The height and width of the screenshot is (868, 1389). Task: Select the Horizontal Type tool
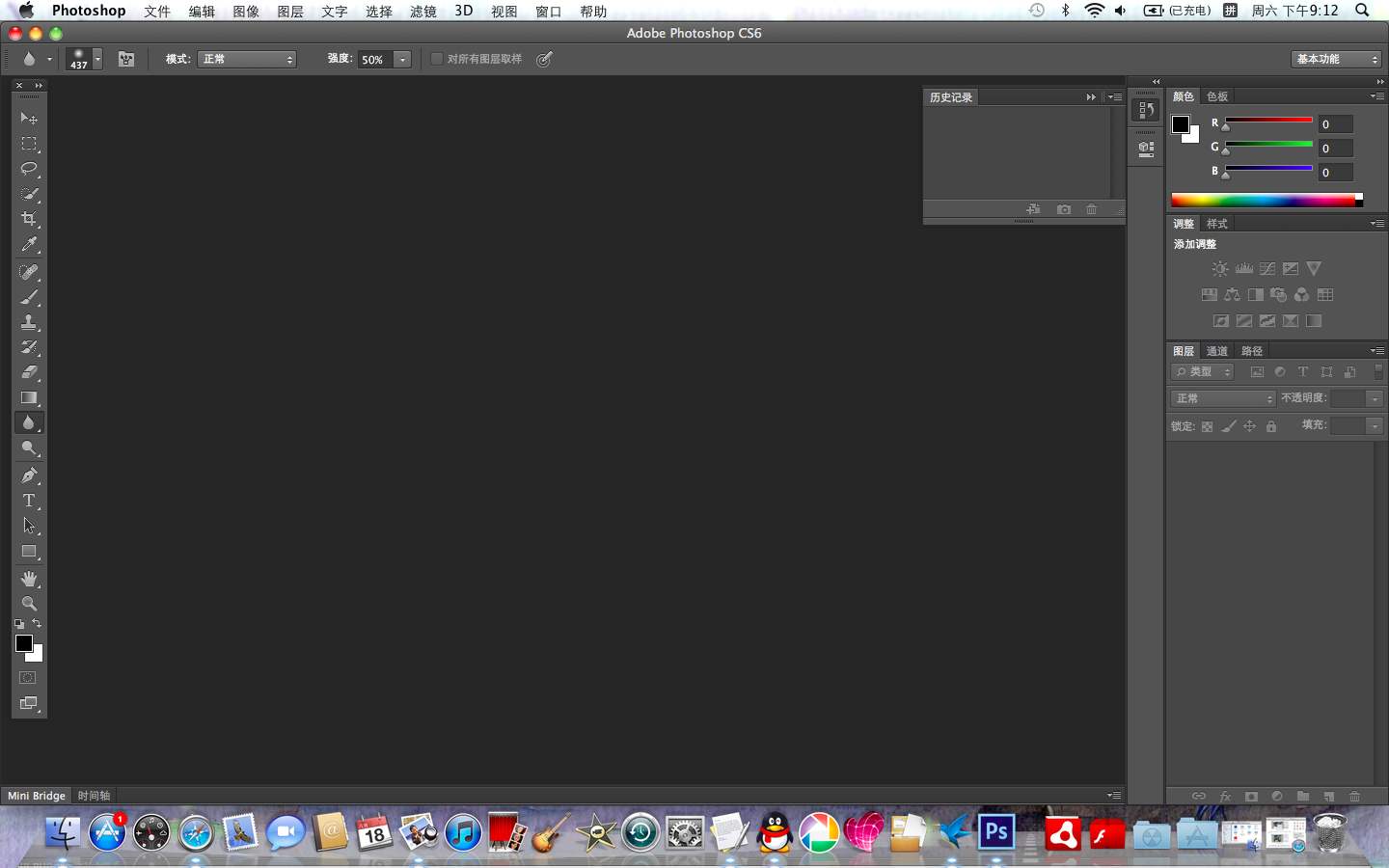point(29,501)
